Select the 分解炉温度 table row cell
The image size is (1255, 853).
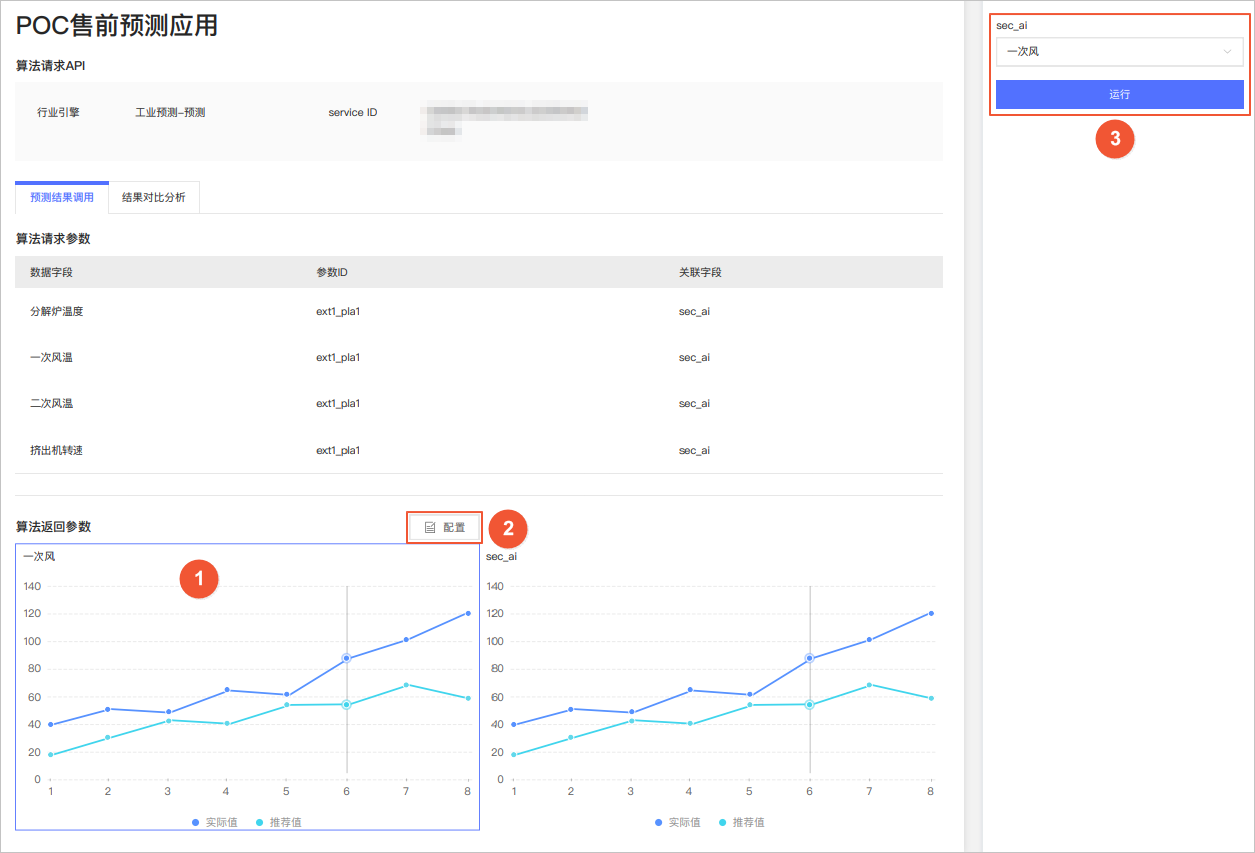point(57,311)
